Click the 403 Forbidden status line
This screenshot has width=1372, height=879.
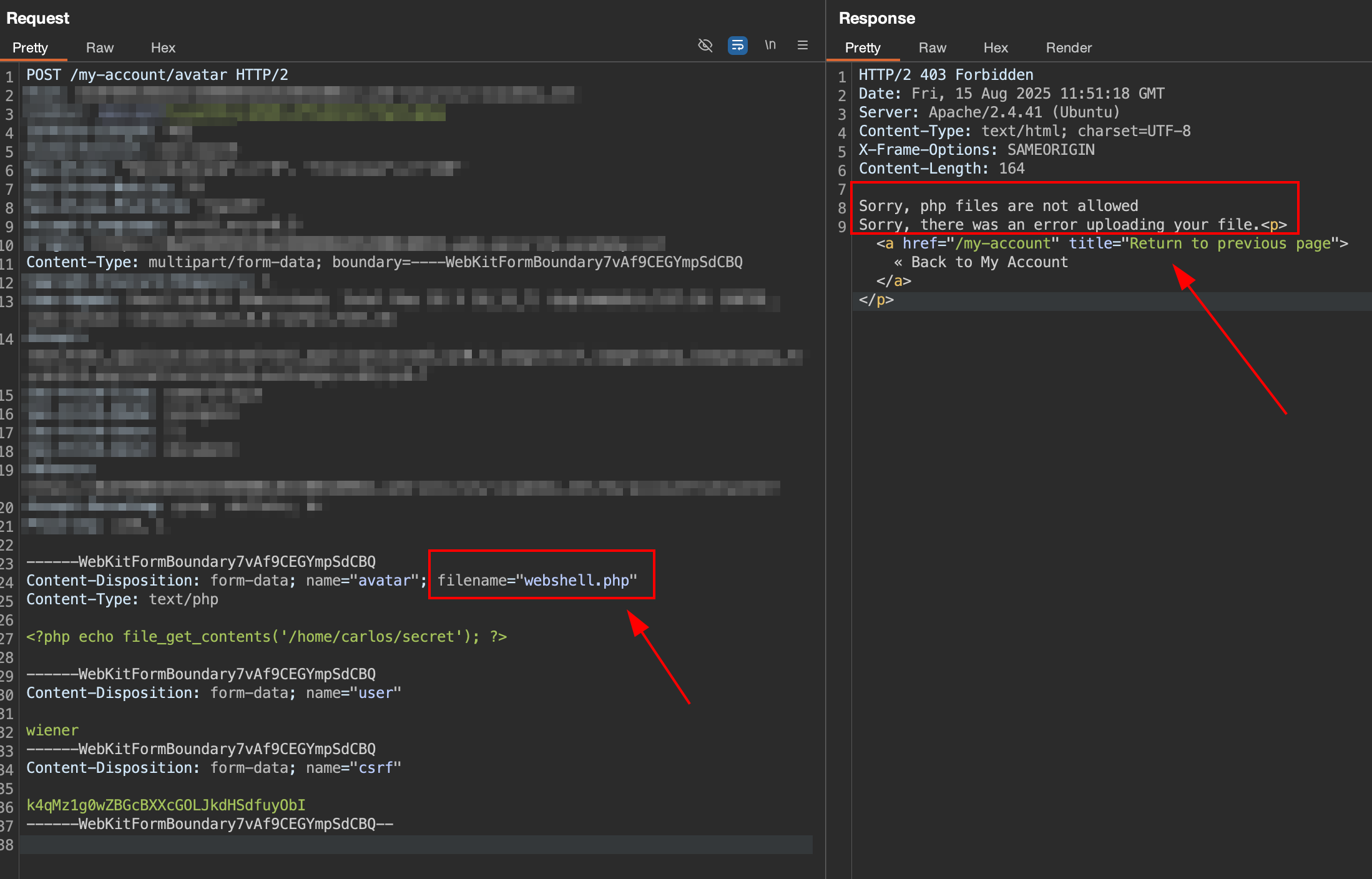946,75
